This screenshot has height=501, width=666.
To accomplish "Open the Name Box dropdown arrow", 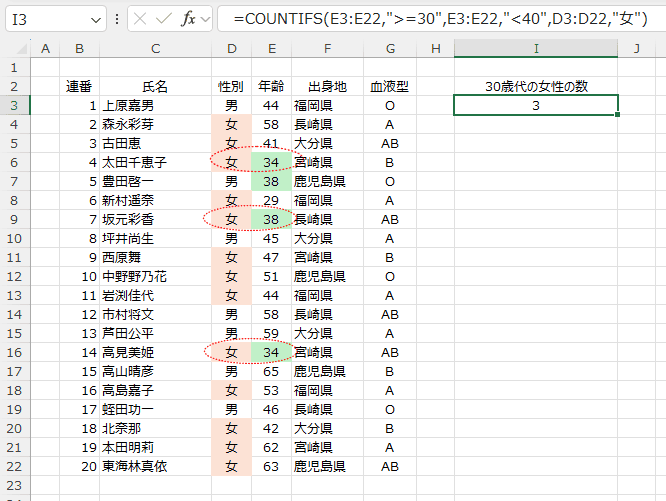I will [96, 20].
